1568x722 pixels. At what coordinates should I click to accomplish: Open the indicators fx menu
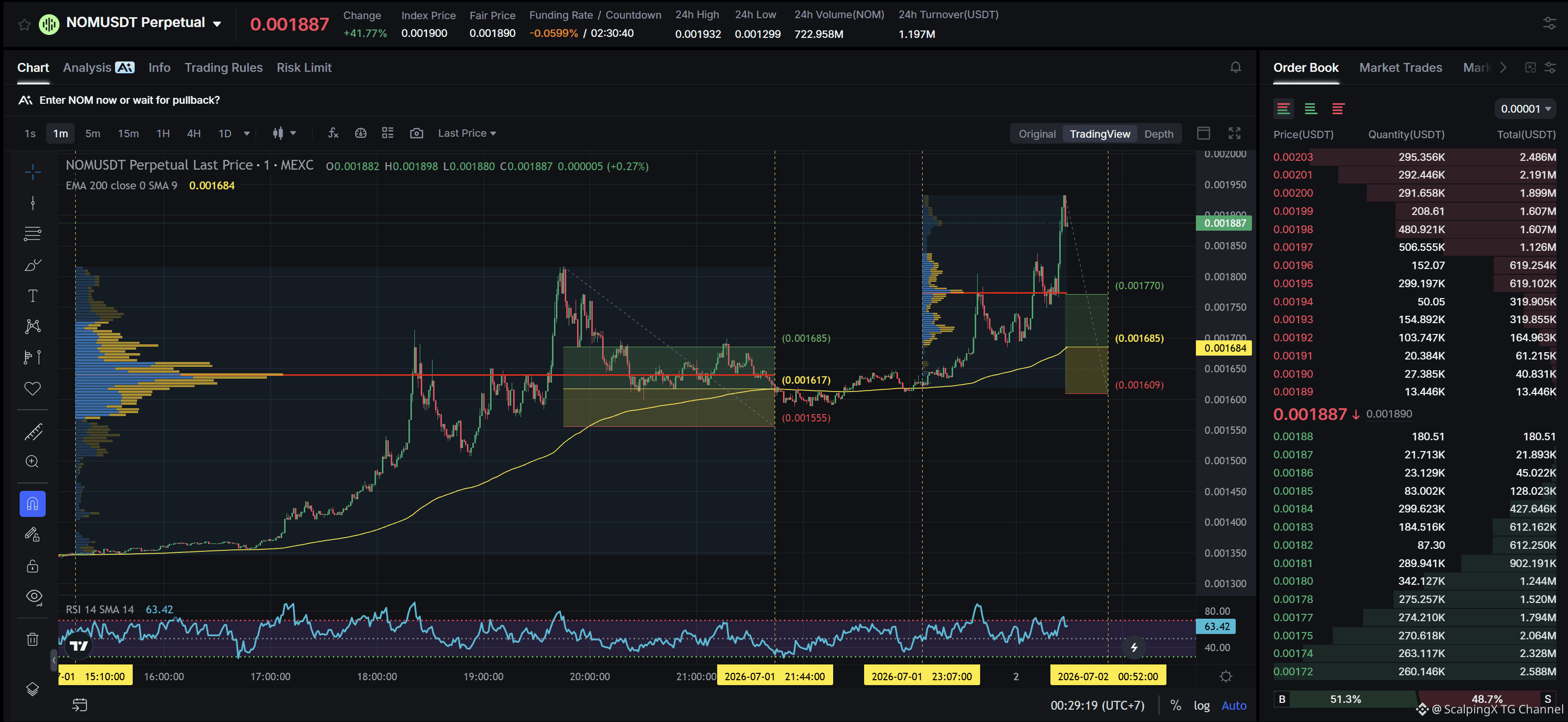pyautogui.click(x=333, y=133)
